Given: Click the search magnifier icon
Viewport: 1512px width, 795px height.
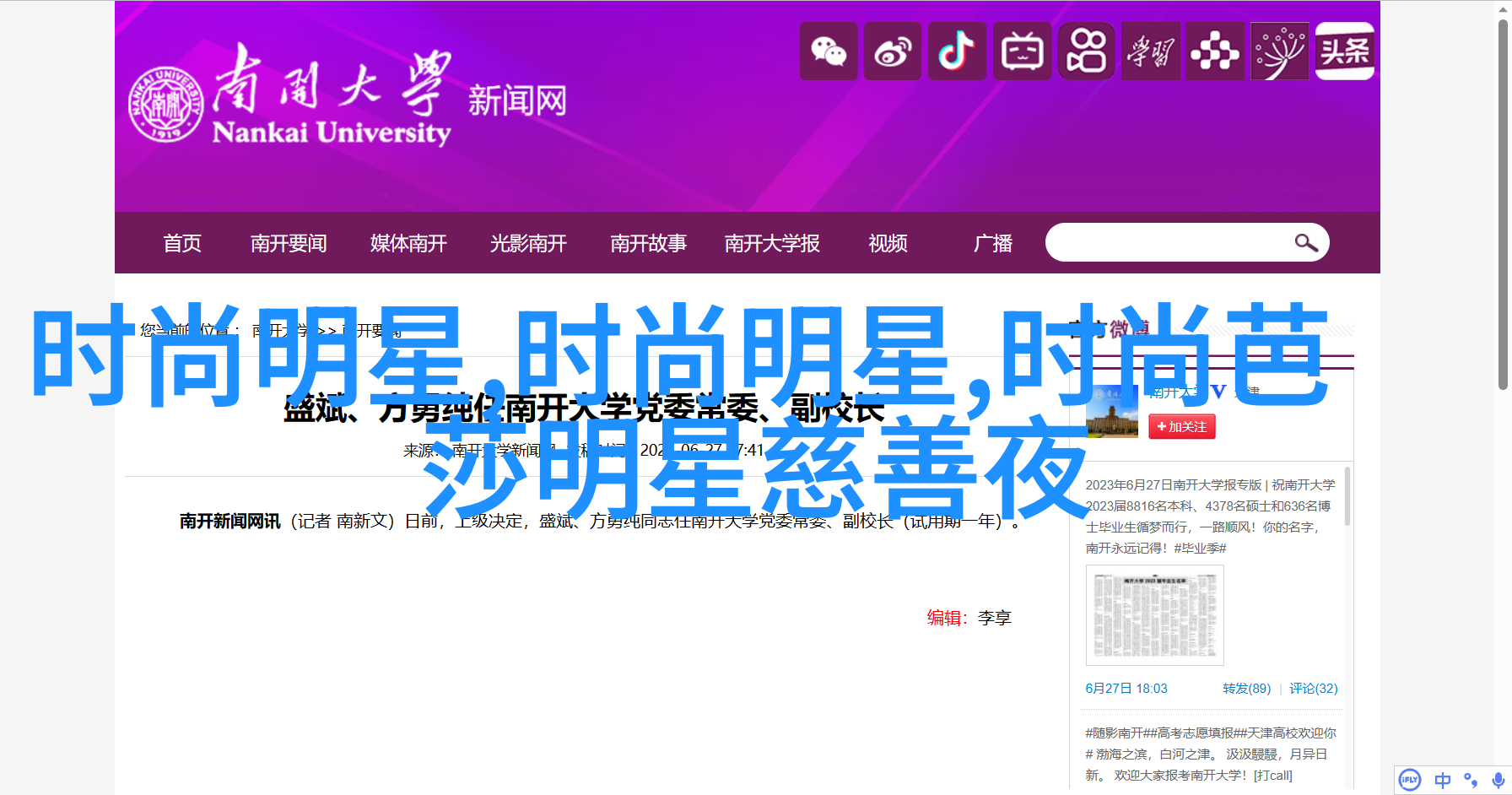Looking at the screenshot, I should [x=1305, y=243].
